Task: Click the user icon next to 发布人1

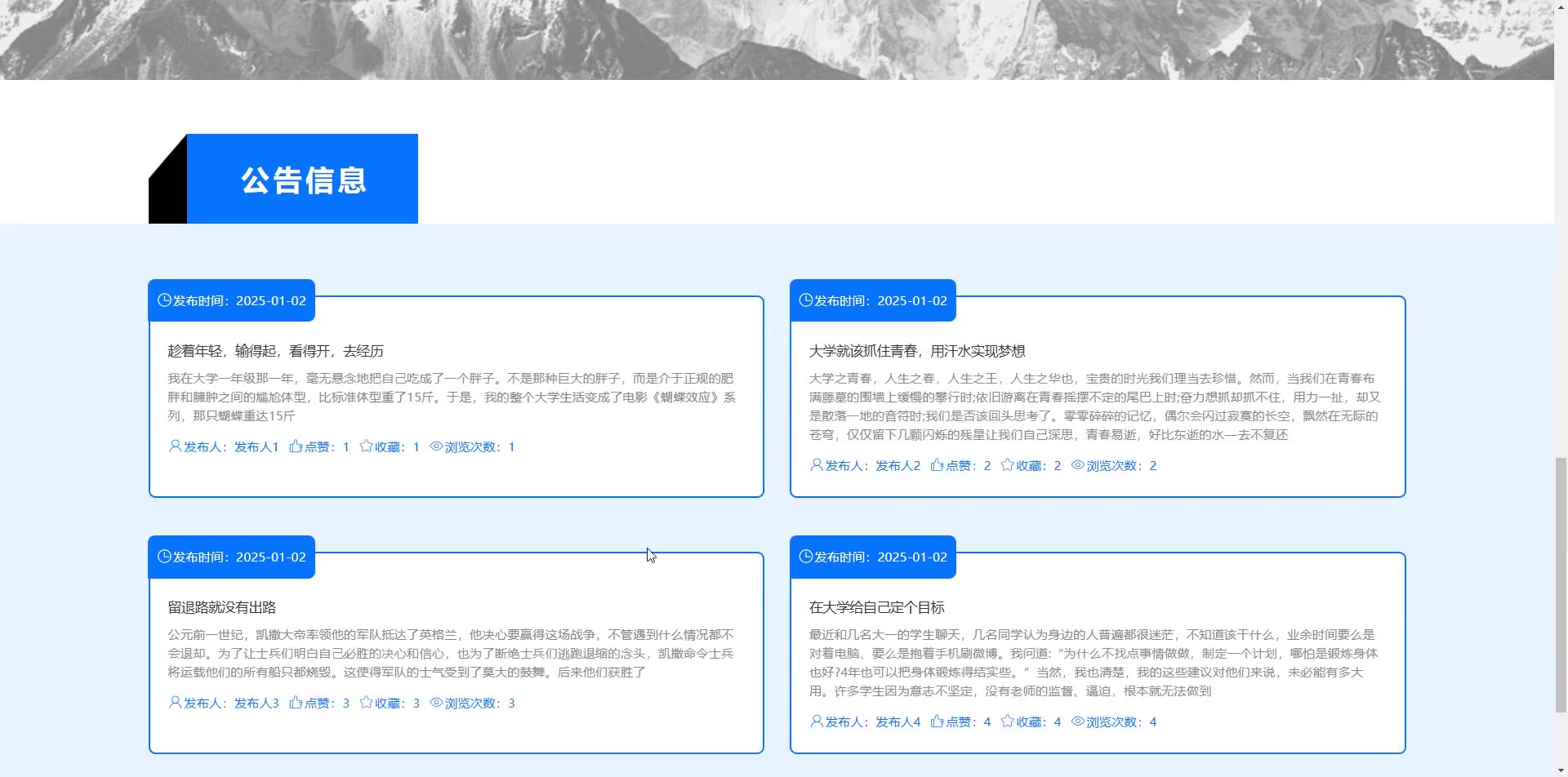Action: tap(175, 446)
